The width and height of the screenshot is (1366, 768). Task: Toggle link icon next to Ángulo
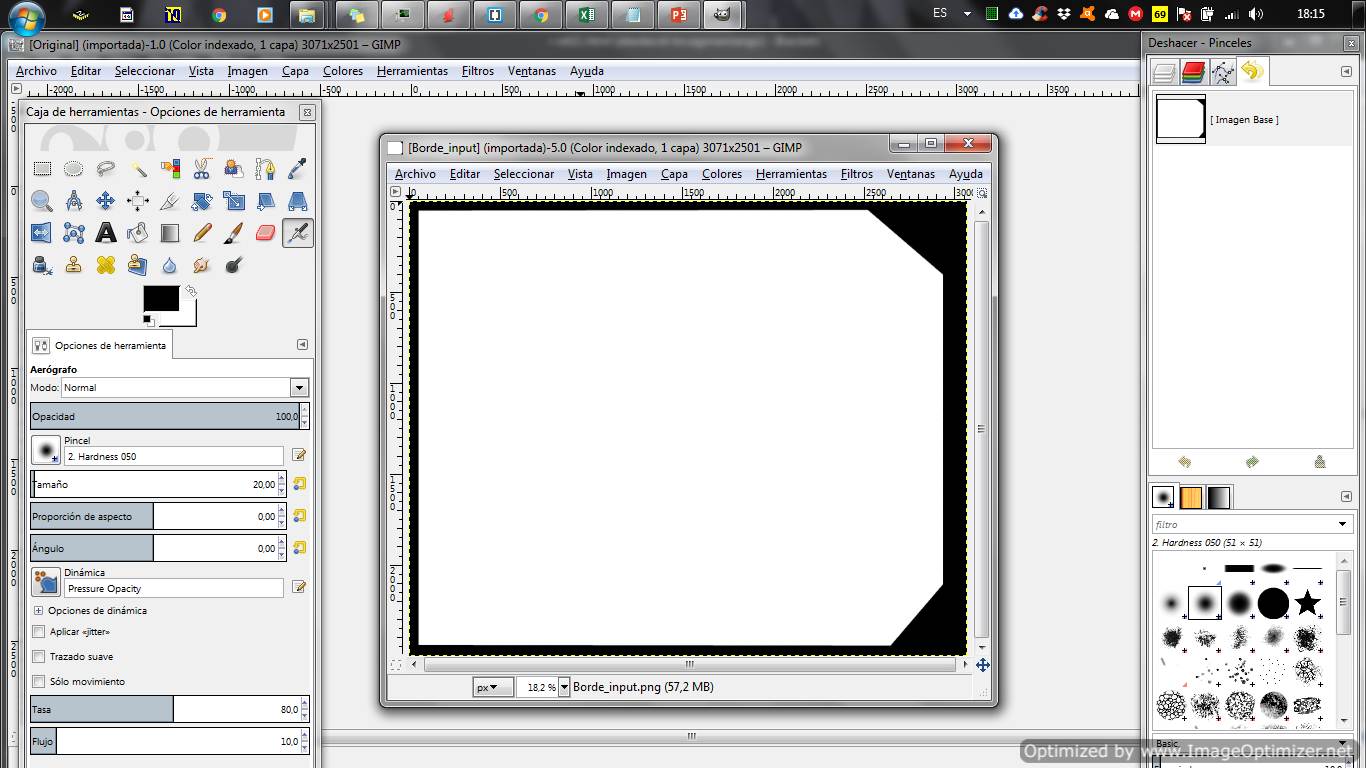299,548
